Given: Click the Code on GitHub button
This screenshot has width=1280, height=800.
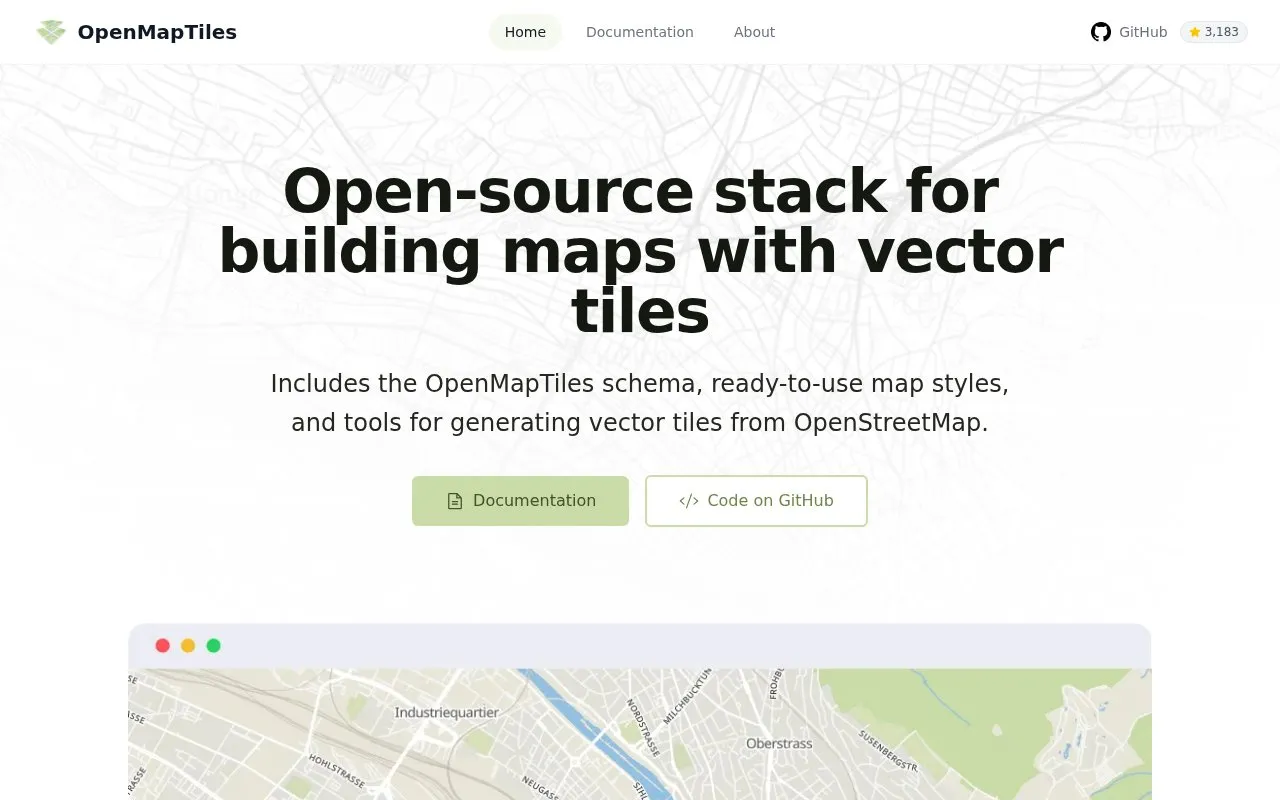Looking at the screenshot, I should 756,501.
